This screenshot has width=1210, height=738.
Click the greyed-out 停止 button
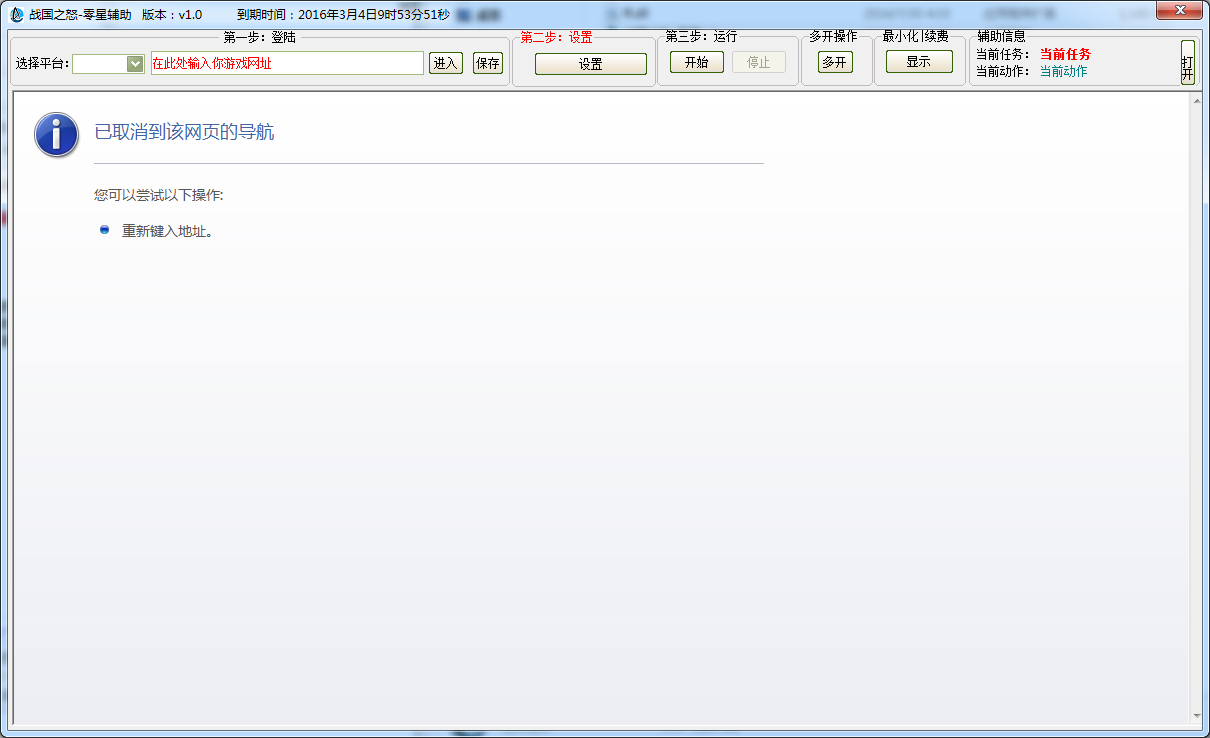pos(758,62)
